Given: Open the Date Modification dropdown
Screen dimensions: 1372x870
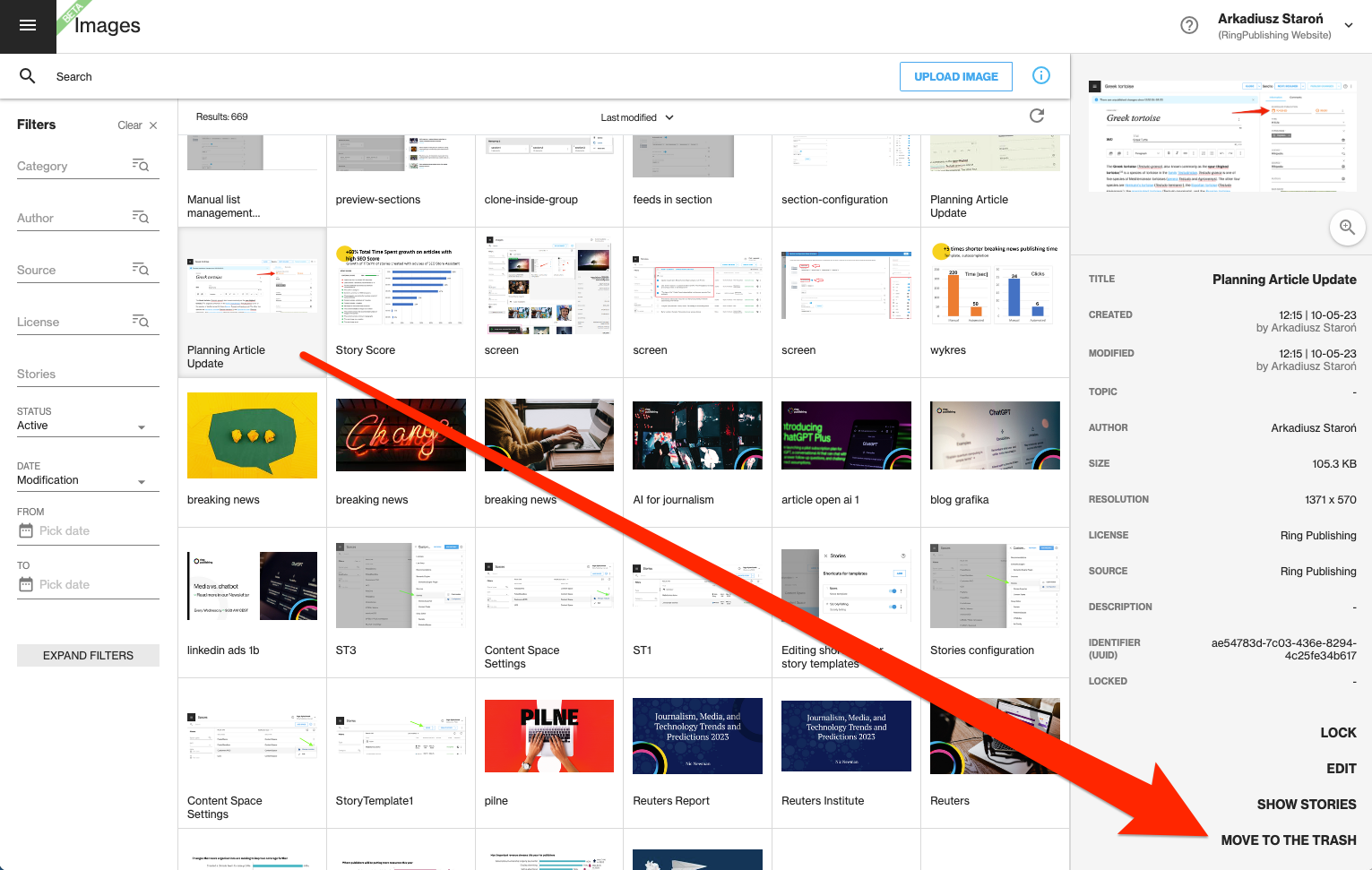Looking at the screenshot, I should pos(88,481).
